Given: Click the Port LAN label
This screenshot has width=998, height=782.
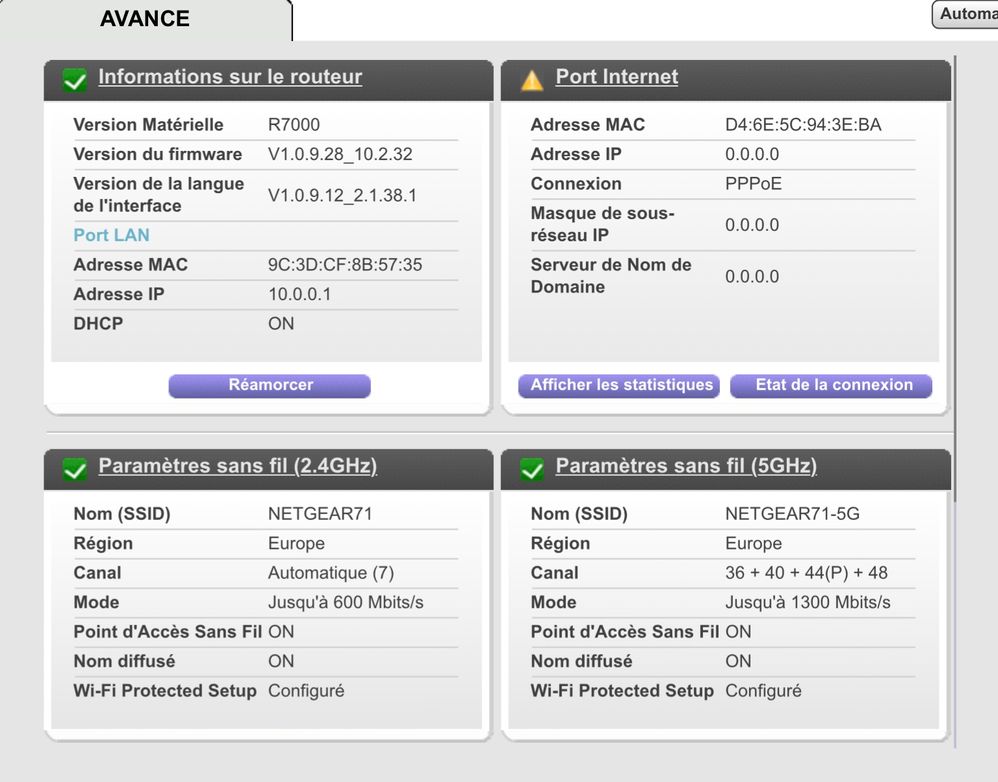Looking at the screenshot, I should (111, 235).
